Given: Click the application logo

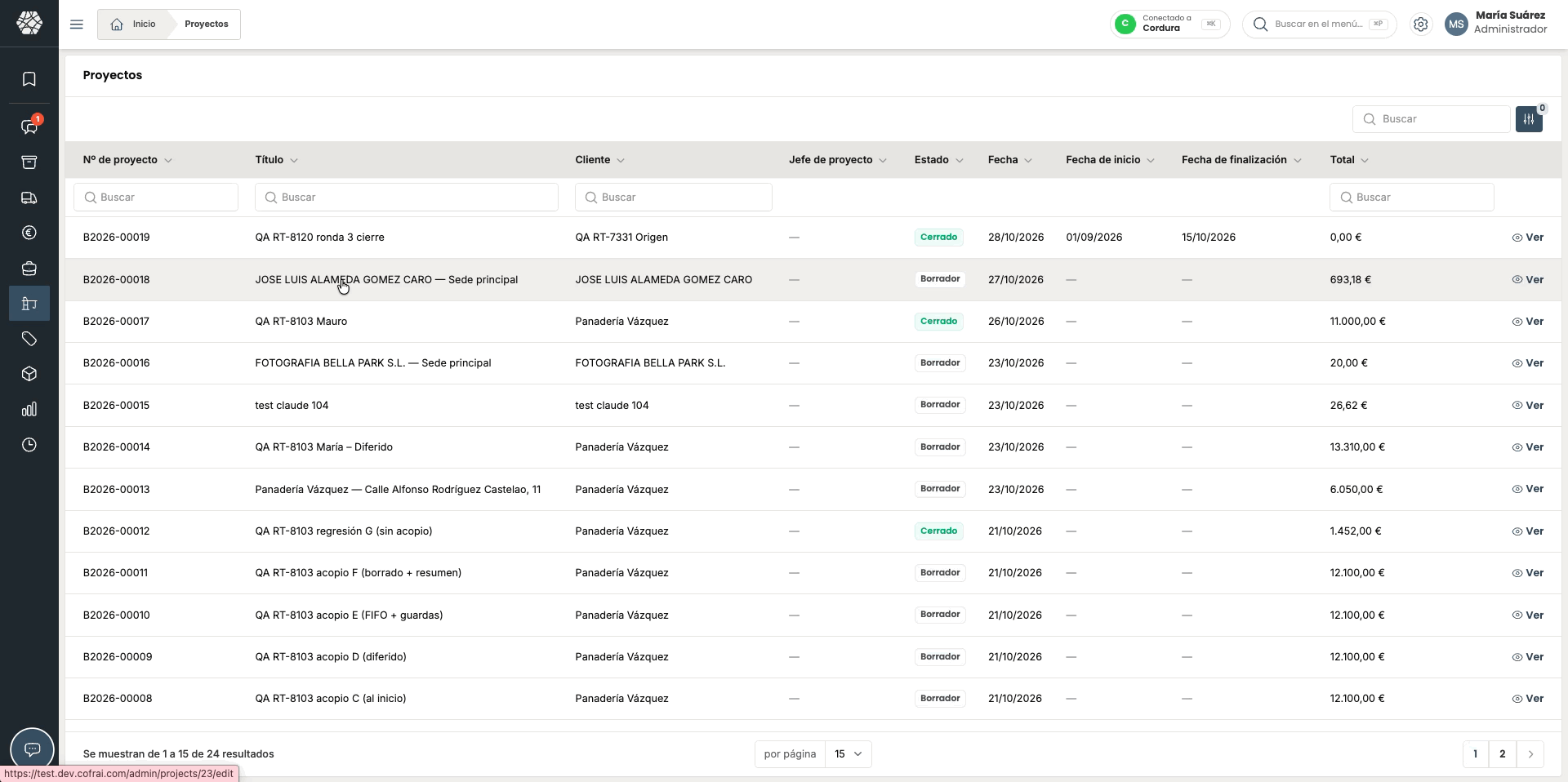Looking at the screenshot, I should [x=29, y=23].
